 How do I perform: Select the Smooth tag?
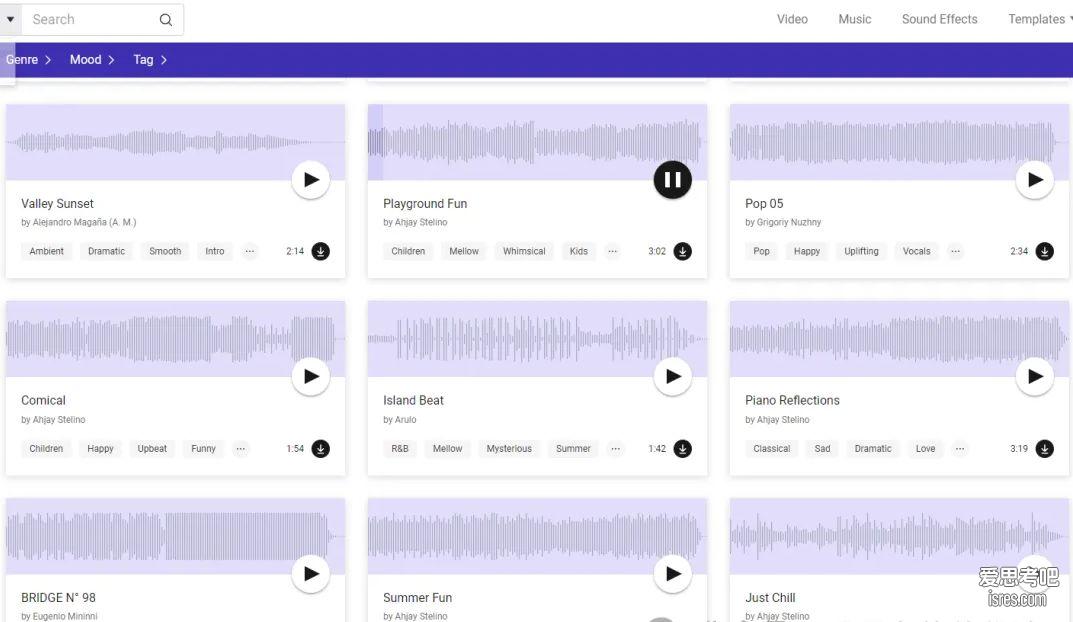tap(165, 251)
